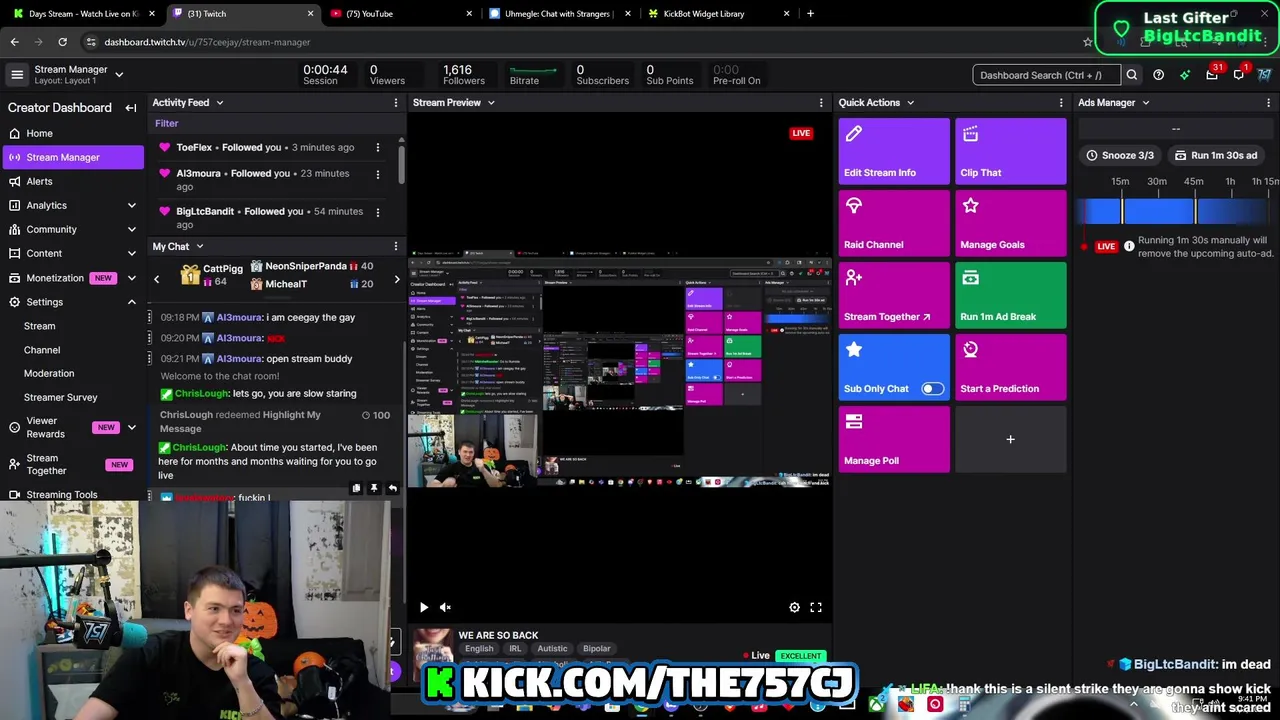This screenshot has height=720, width=1280.
Task: Click the Activity Feed Filter link
Action: pyautogui.click(x=167, y=123)
